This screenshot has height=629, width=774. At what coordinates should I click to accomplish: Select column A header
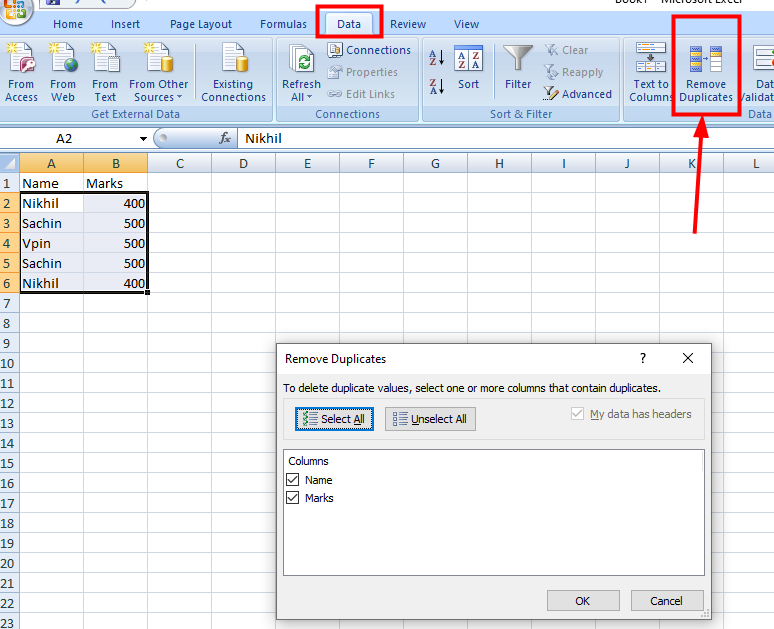point(51,163)
